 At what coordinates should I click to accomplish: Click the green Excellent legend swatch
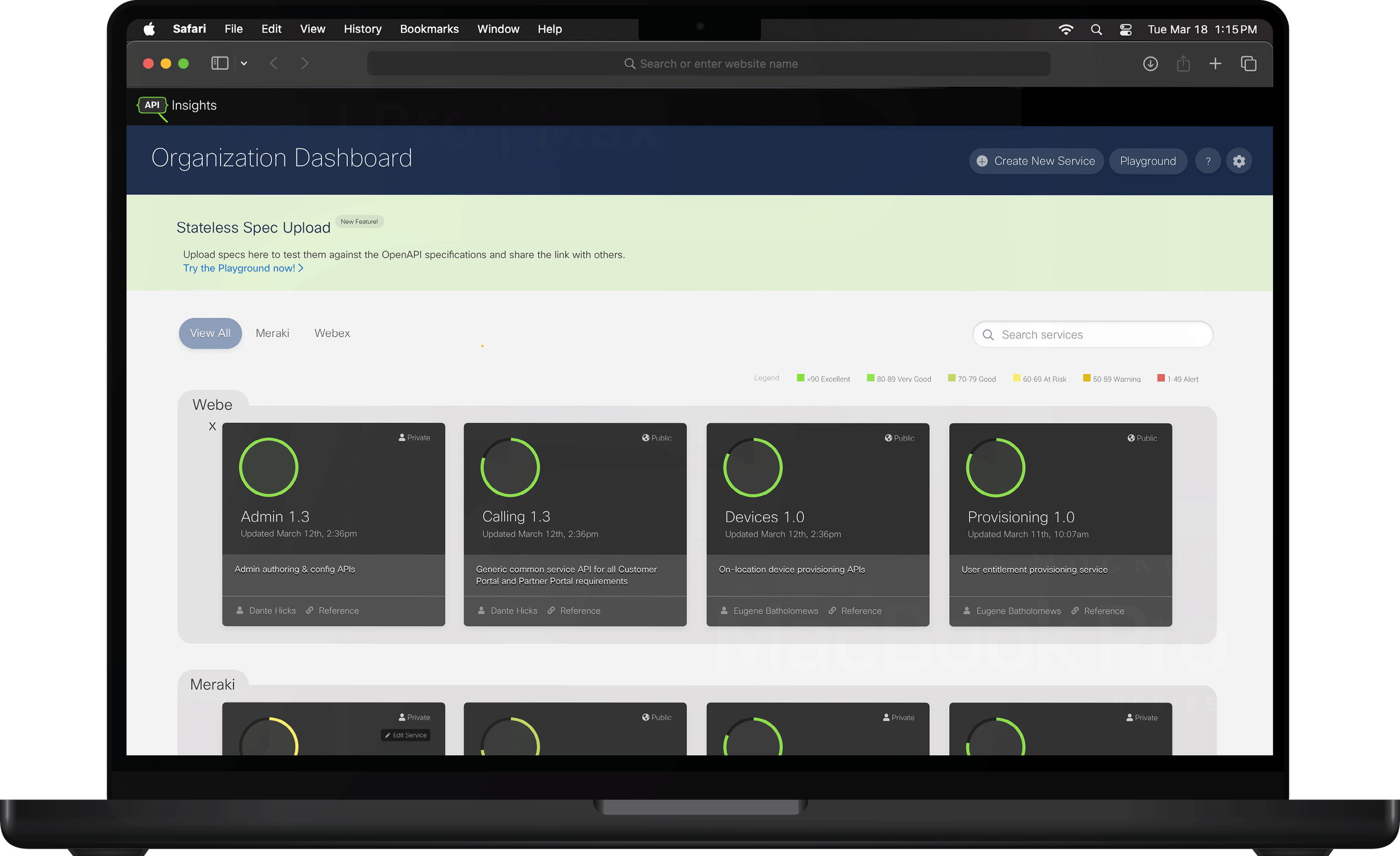coord(801,378)
